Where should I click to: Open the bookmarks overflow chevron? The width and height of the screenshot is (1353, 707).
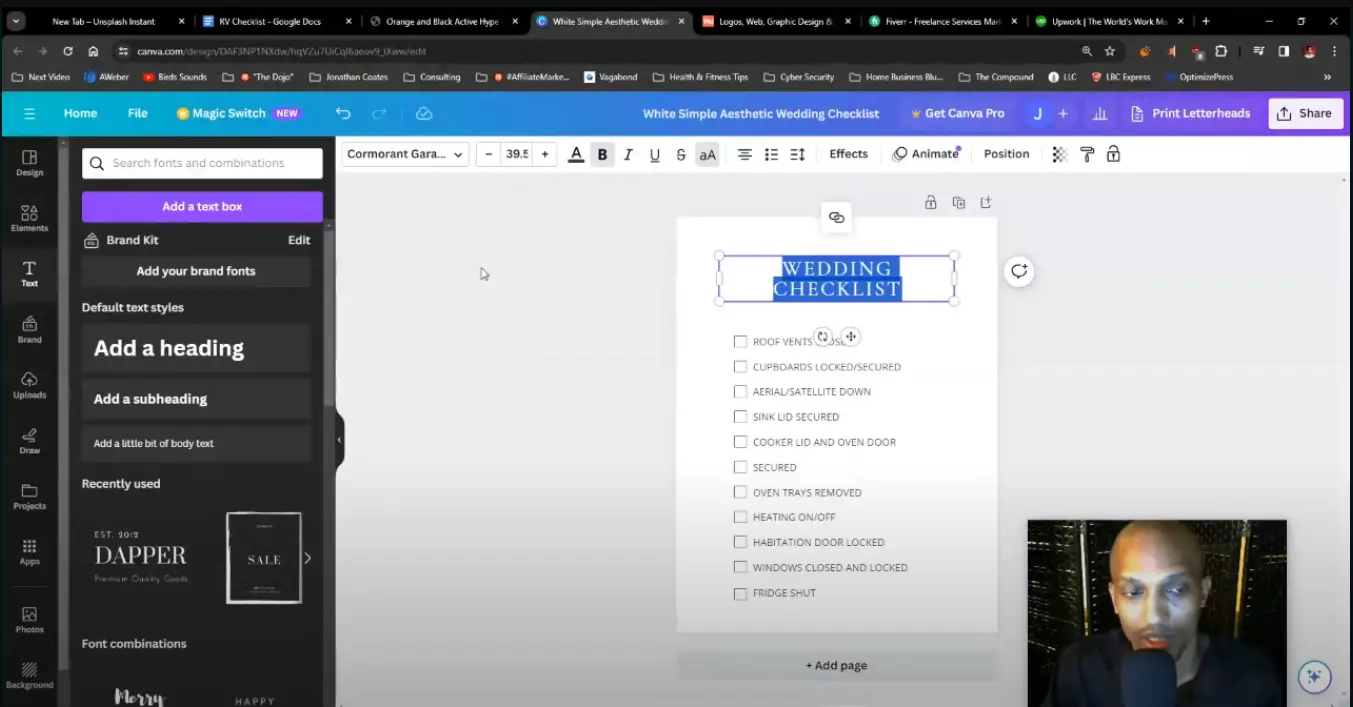(x=1327, y=76)
